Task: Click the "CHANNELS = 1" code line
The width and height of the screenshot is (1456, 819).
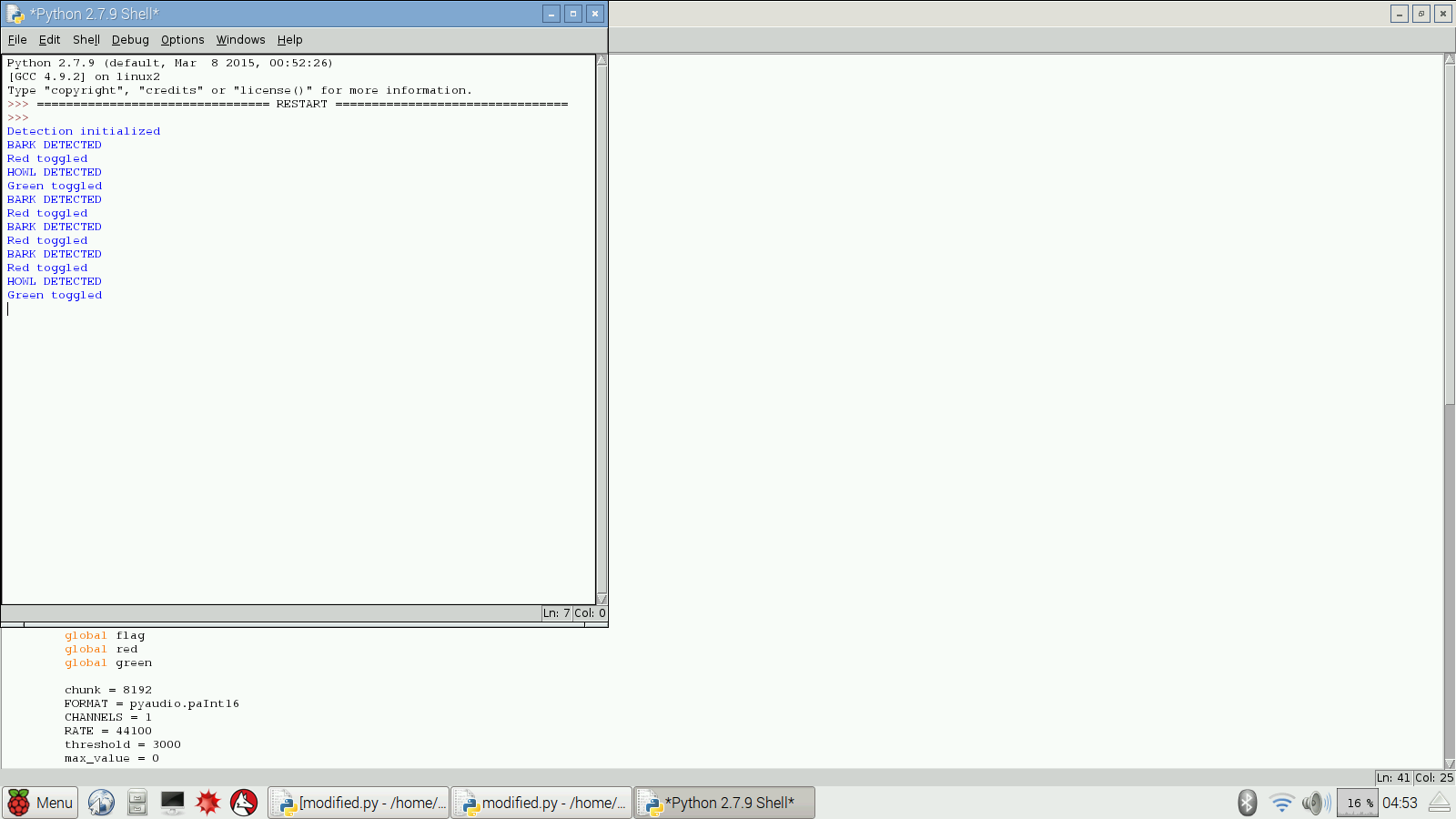Action: pyautogui.click(x=108, y=717)
